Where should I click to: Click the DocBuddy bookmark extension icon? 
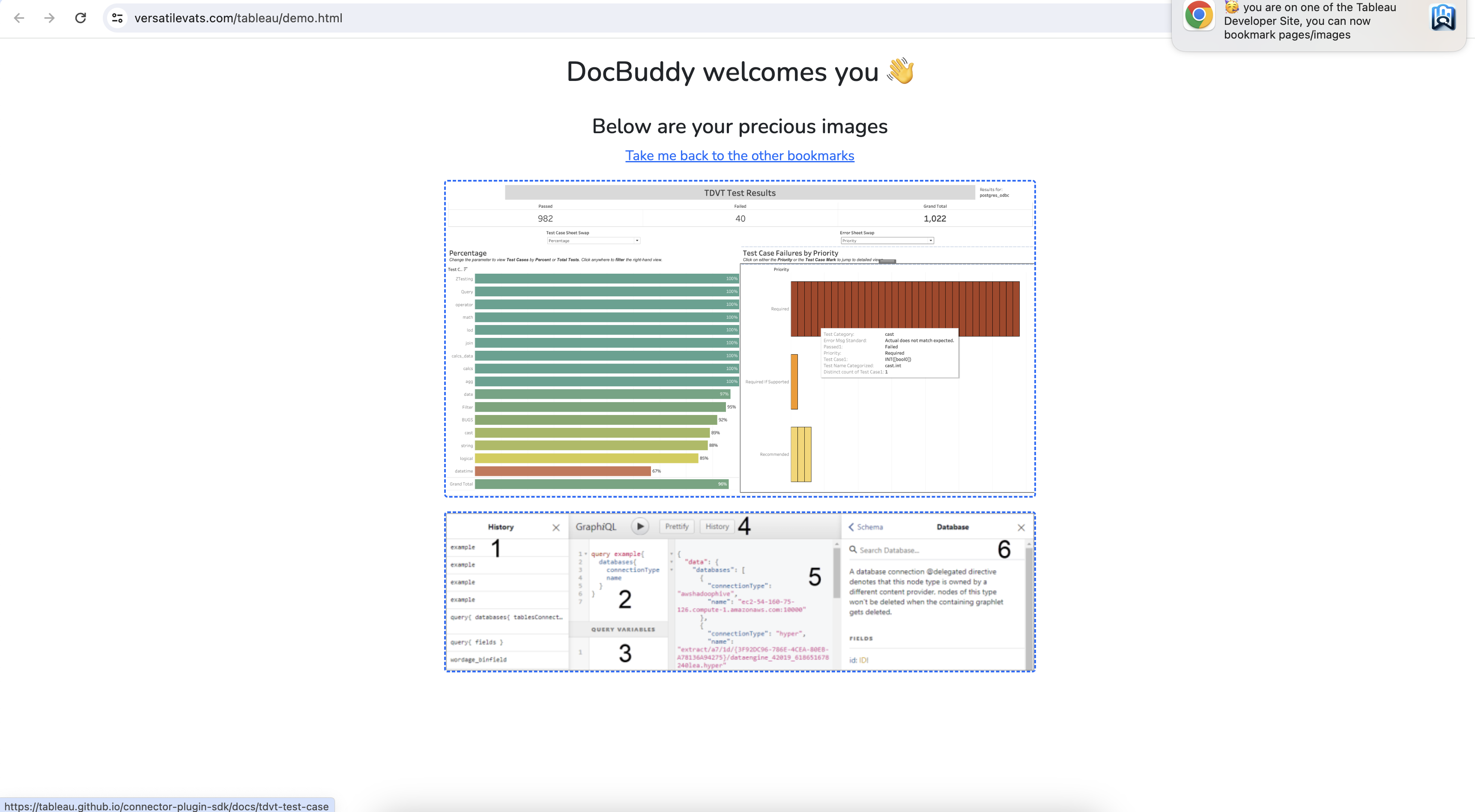1442,17
